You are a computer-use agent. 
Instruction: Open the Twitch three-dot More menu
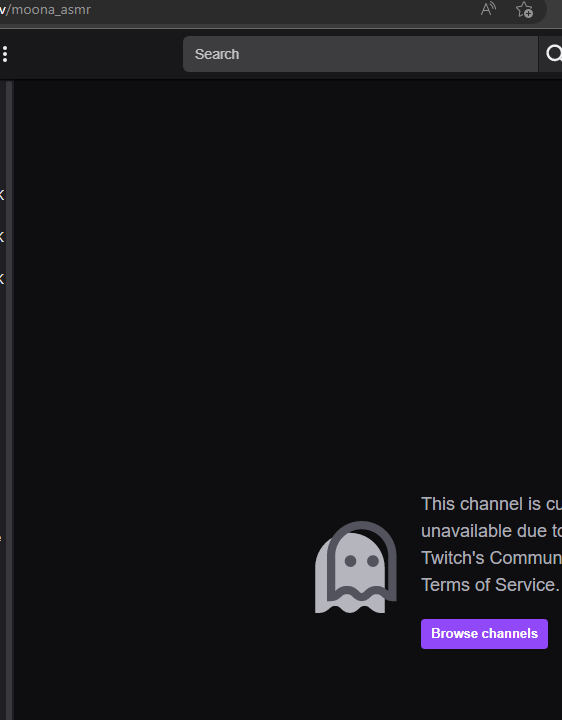tap(5, 54)
